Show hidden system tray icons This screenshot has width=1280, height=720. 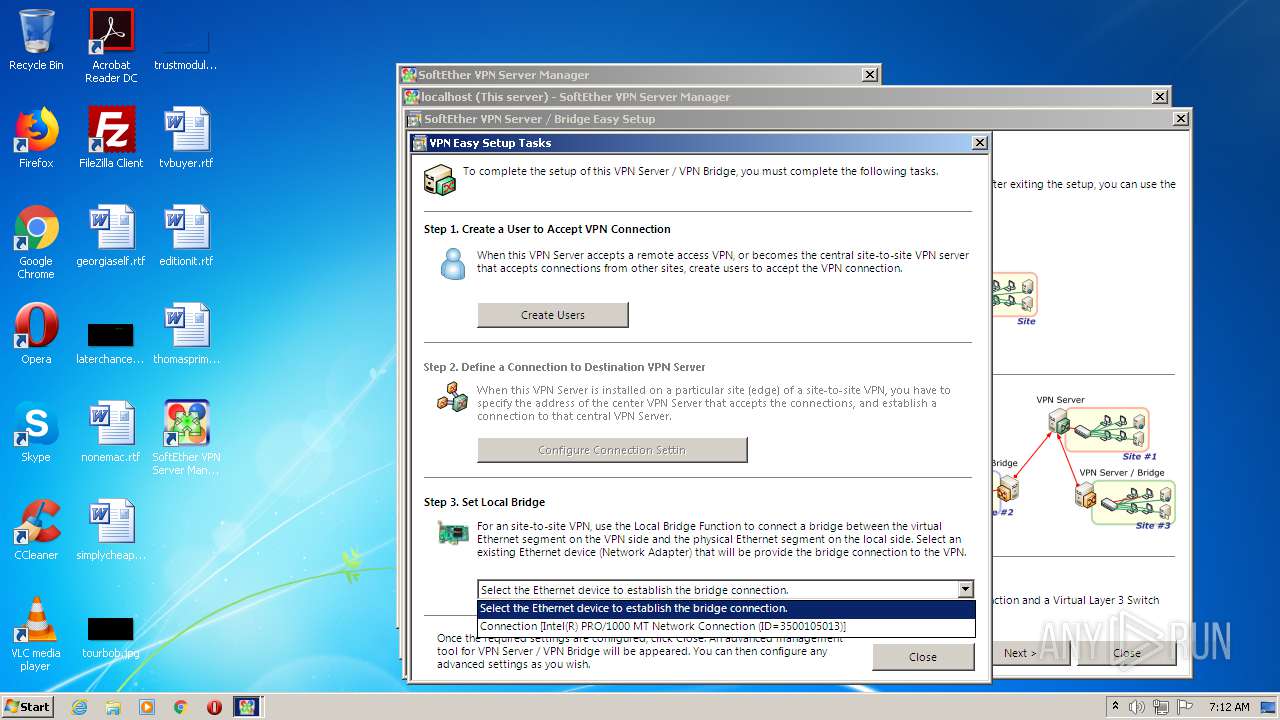point(1115,707)
